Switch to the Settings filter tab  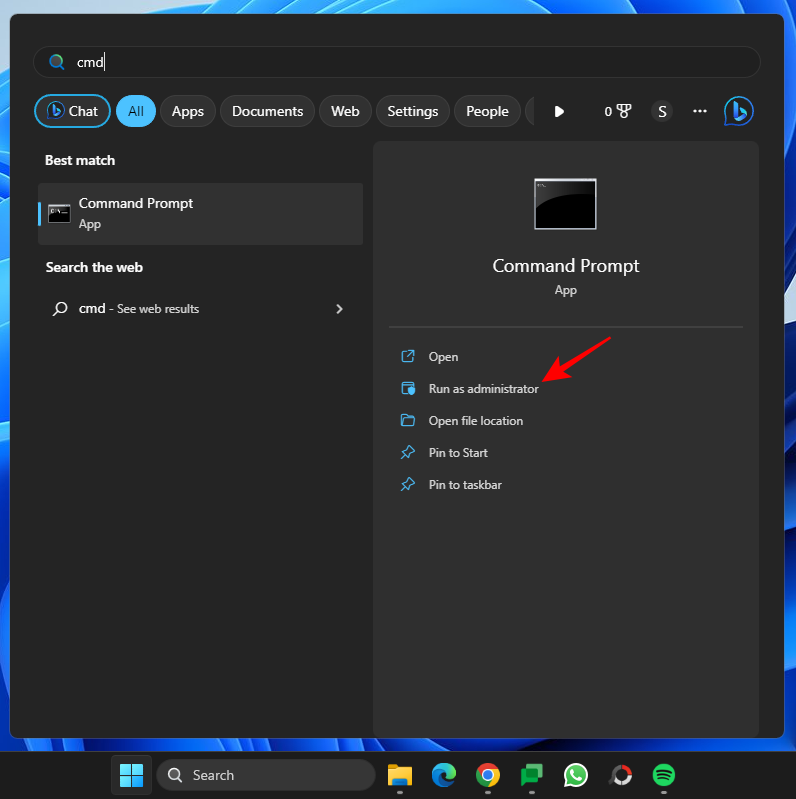coord(412,111)
